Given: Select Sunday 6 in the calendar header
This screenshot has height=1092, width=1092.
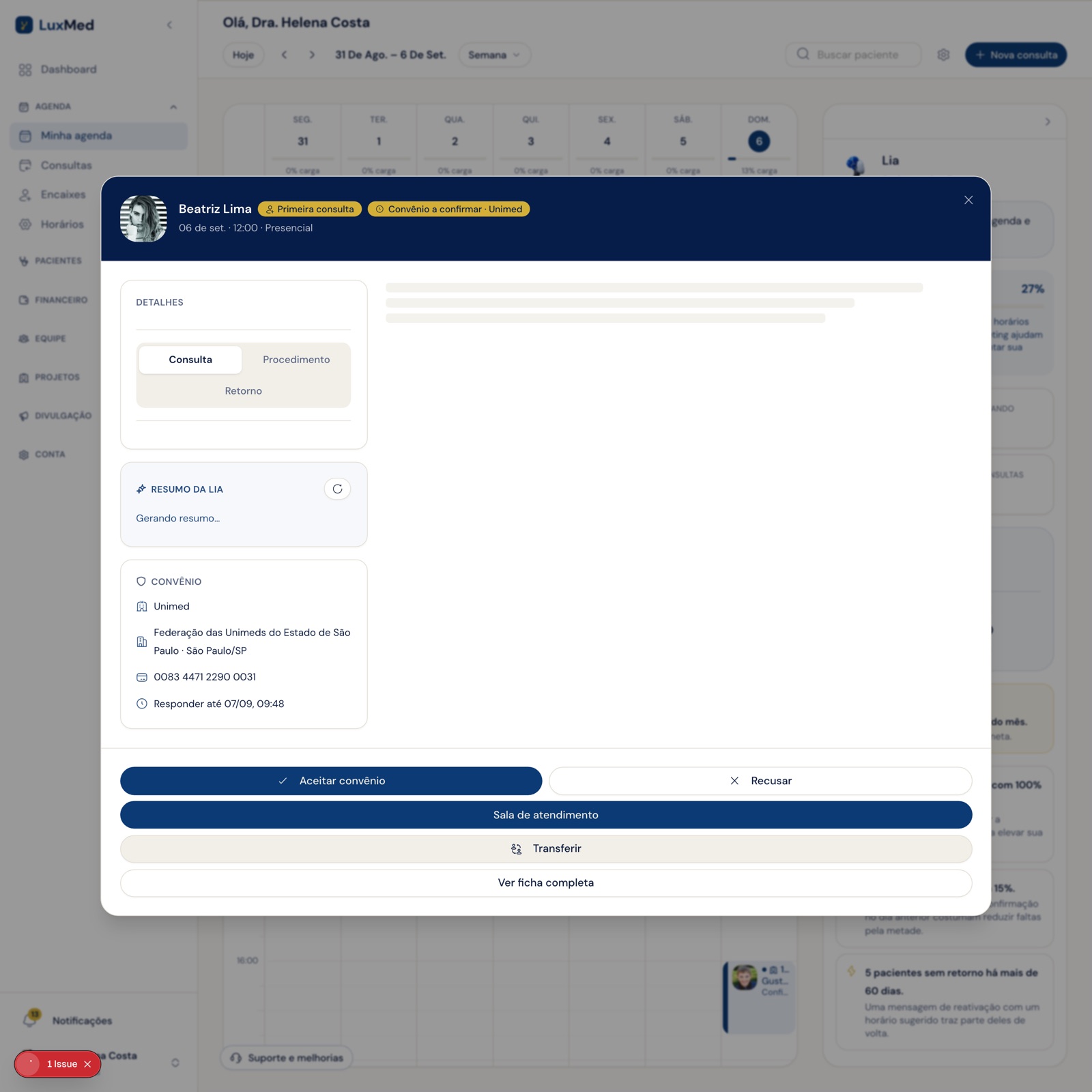Looking at the screenshot, I should 759,141.
